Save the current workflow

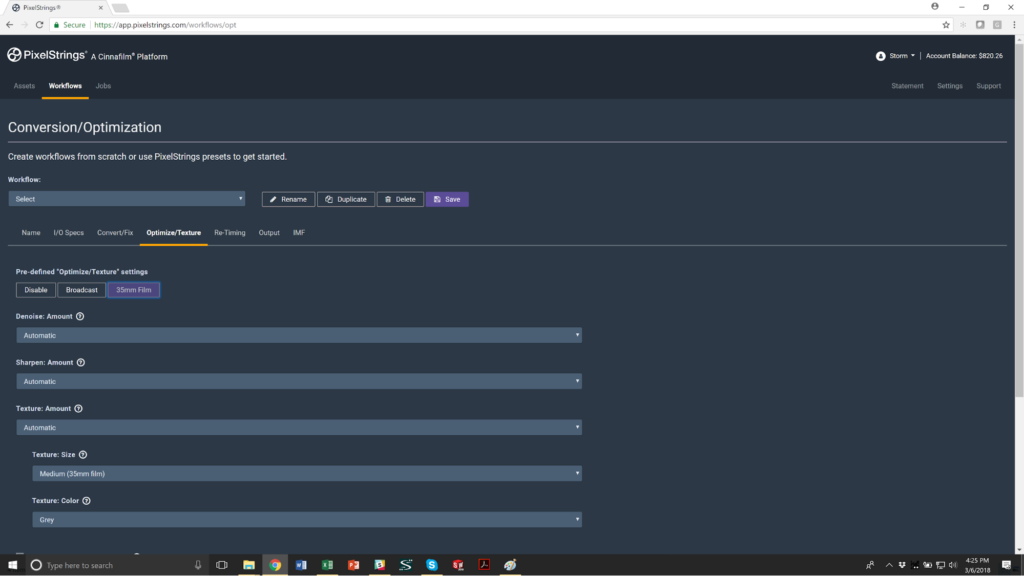(x=447, y=199)
